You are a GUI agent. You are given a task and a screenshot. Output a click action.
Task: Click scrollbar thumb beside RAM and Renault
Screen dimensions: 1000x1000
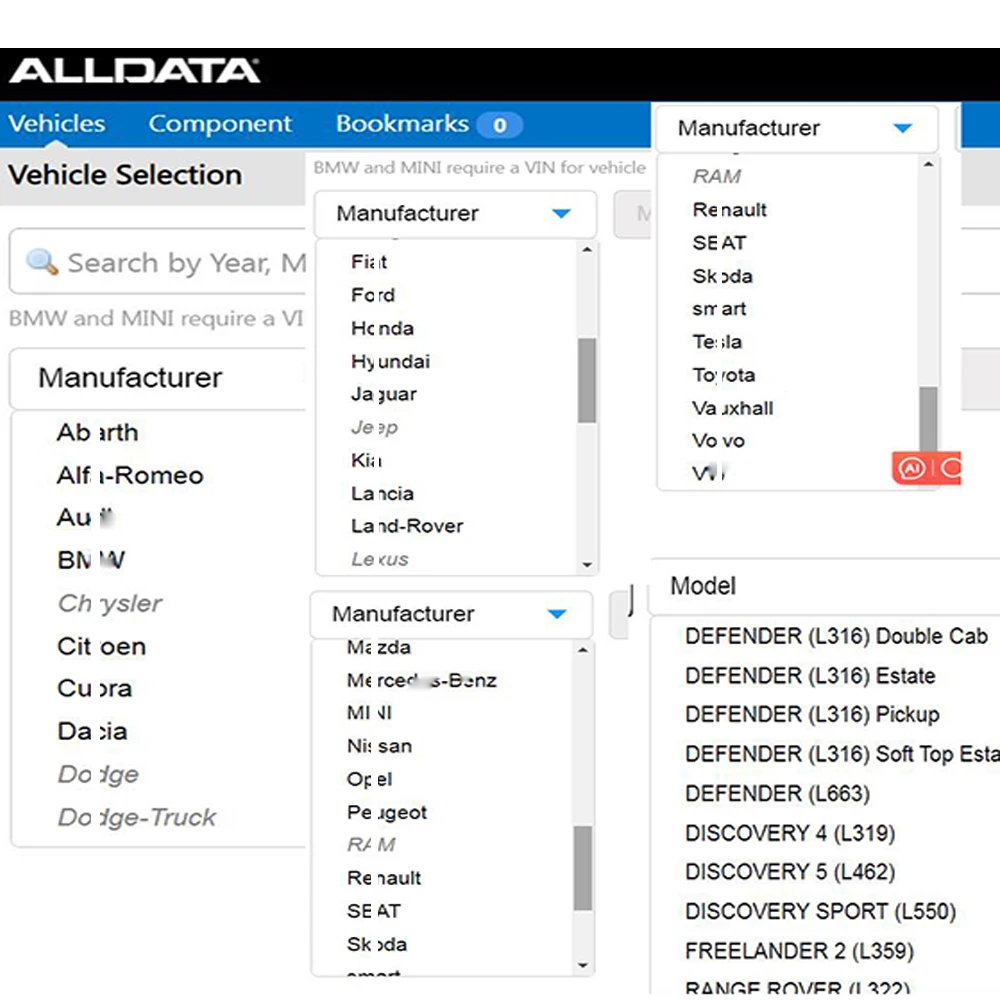click(582, 868)
